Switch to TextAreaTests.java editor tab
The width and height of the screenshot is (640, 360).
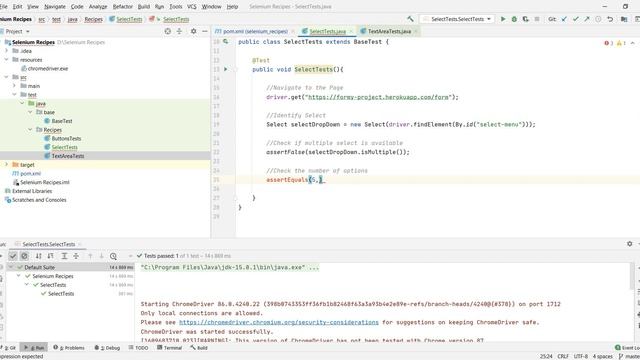(x=389, y=31)
